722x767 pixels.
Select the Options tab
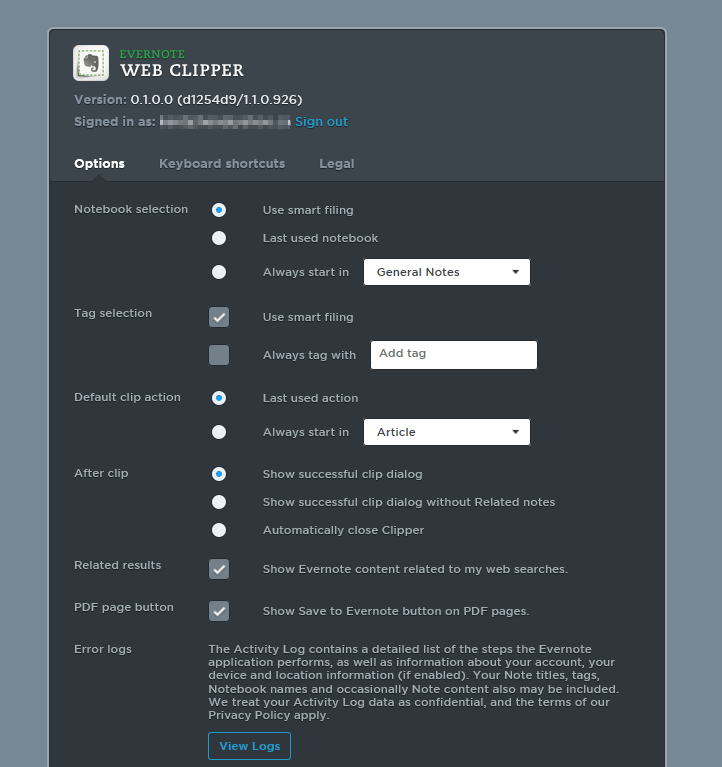pyautogui.click(x=99, y=163)
